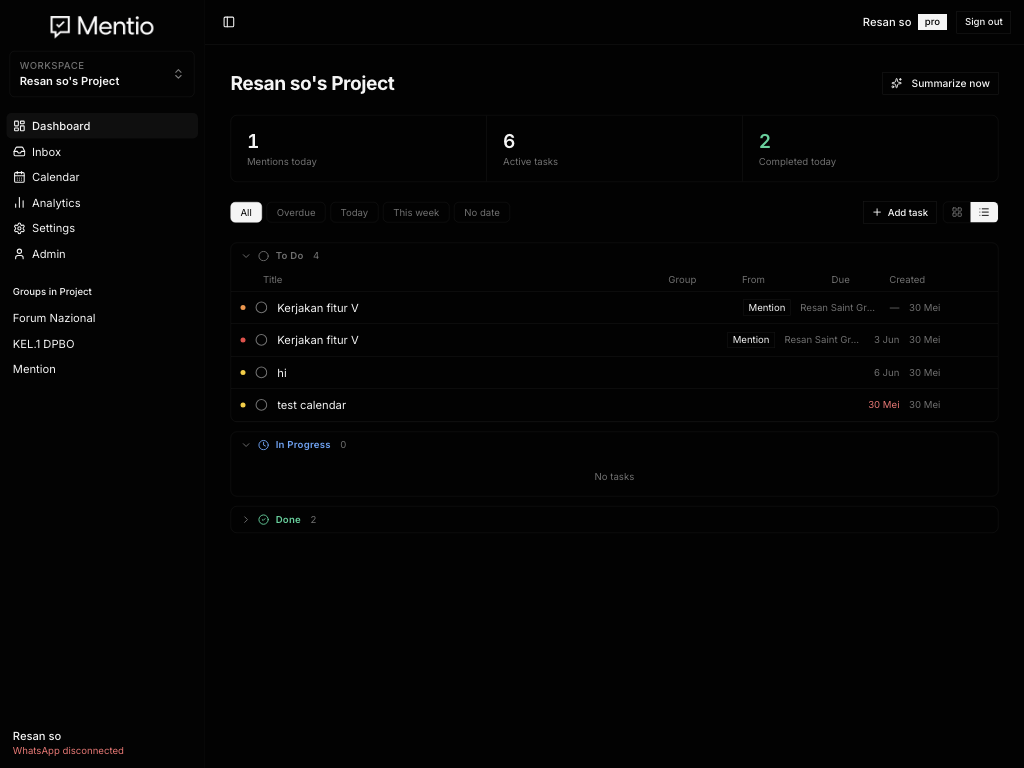Click the Active tasks stat card
This screenshot has height=768, width=1024.
(x=614, y=149)
